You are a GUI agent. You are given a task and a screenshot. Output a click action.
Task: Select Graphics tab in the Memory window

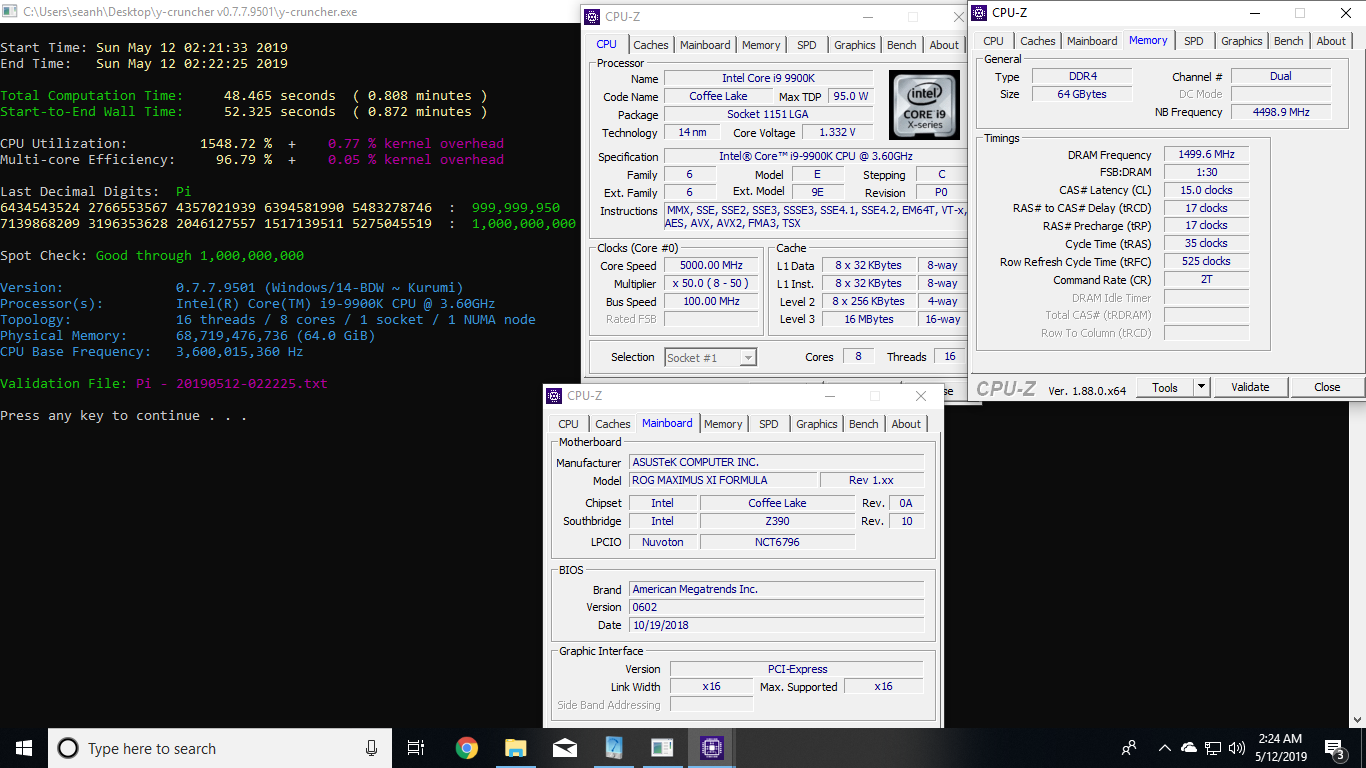[x=1242, y=41]
